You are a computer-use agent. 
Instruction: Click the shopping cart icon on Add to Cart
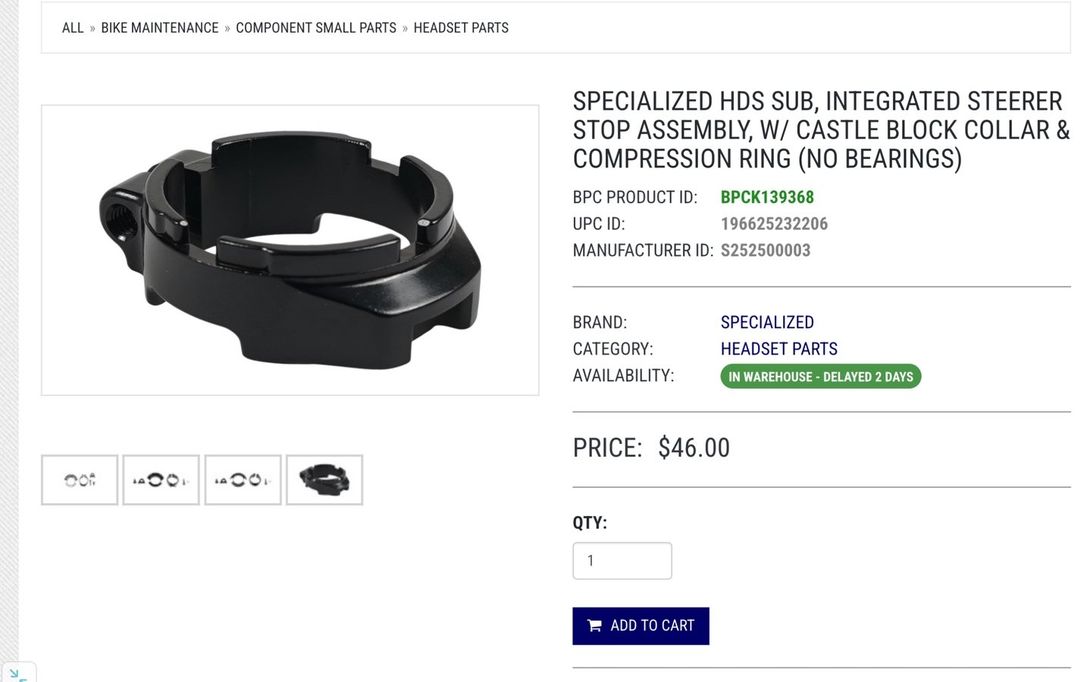click(x=594, y=626)
